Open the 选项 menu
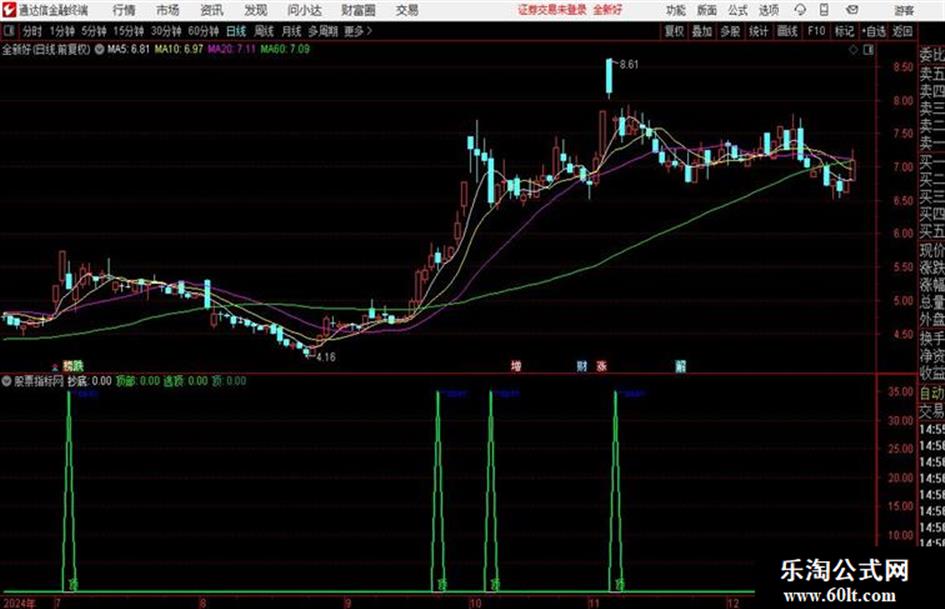This screenshot has width=945, height=609. click(x=768, y=10)
